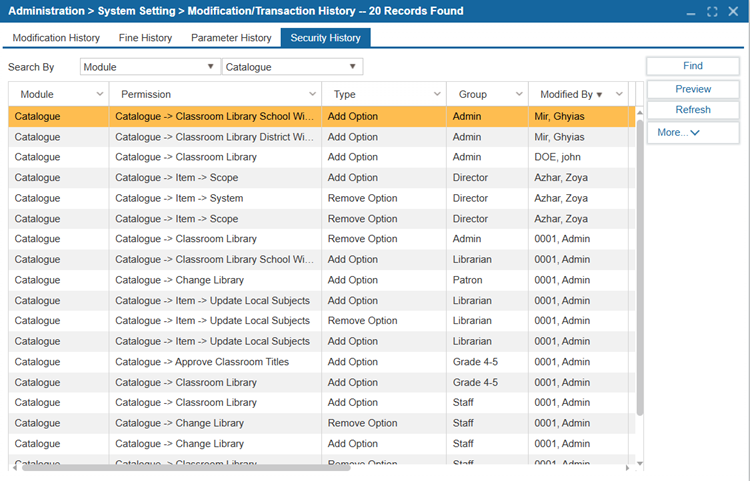The width and height of the screenshot is (750, 481).
Task: Sort by the Permission column header
Action: tap(146, 95)
